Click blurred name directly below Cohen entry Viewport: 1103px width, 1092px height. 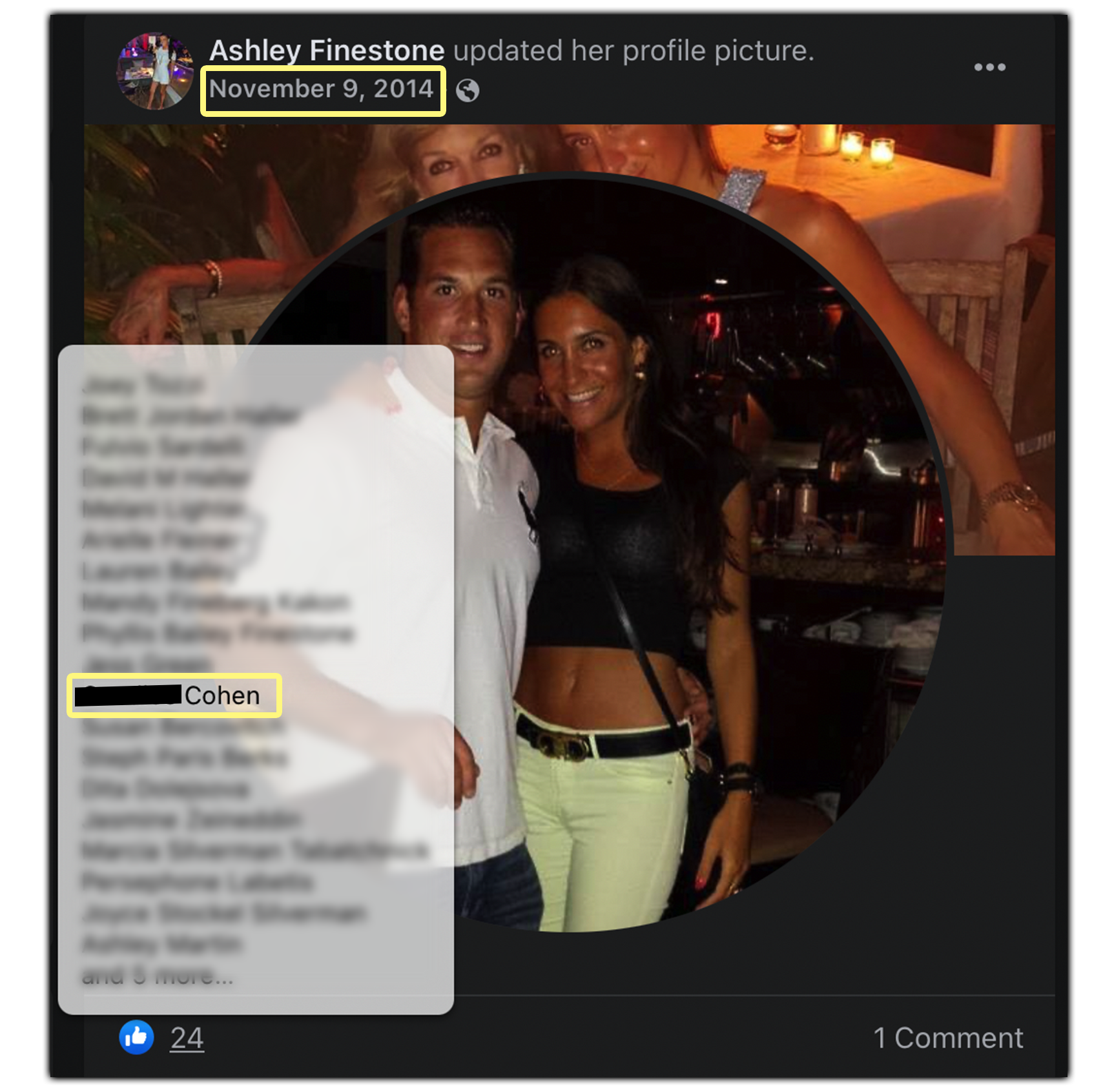(x=183, y=727)
